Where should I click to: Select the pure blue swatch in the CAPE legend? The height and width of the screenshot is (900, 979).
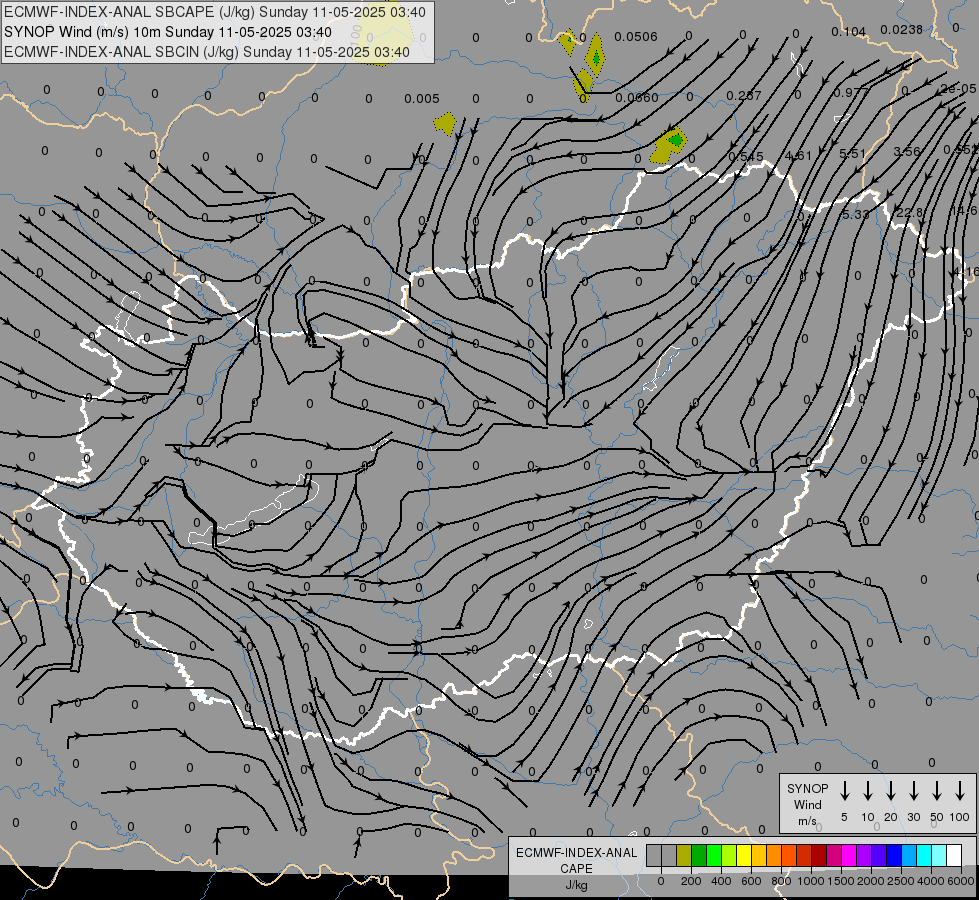pos(894,856)
